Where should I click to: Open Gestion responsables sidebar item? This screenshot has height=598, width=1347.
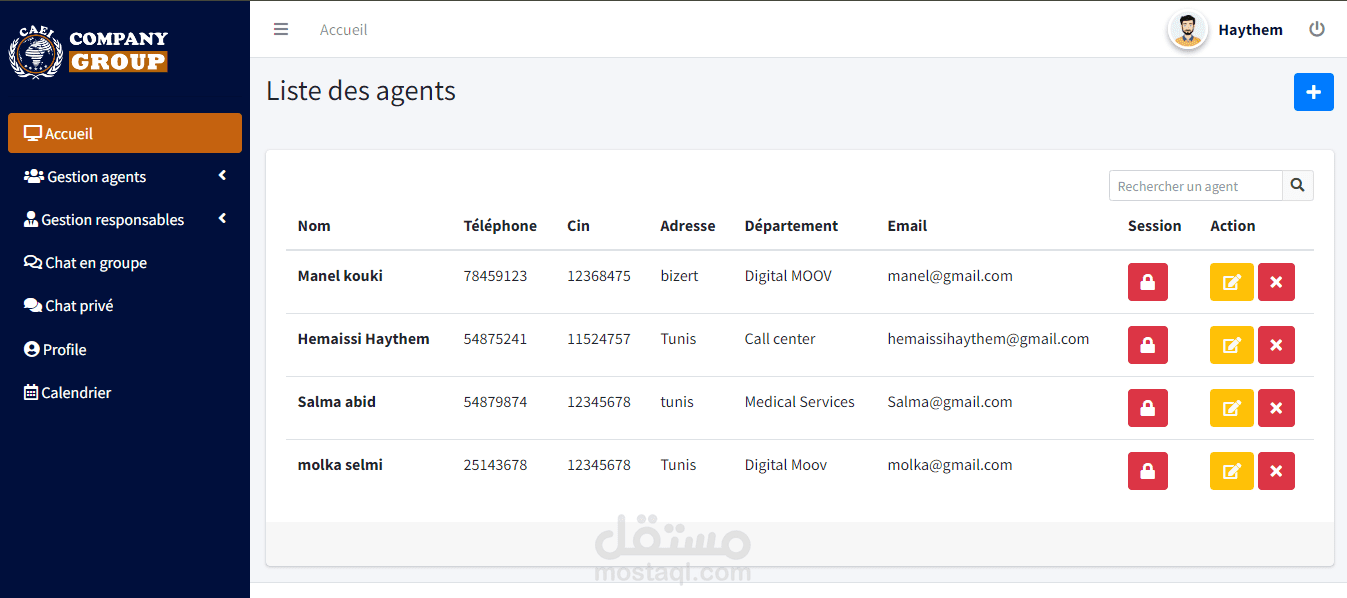(125, 219)
